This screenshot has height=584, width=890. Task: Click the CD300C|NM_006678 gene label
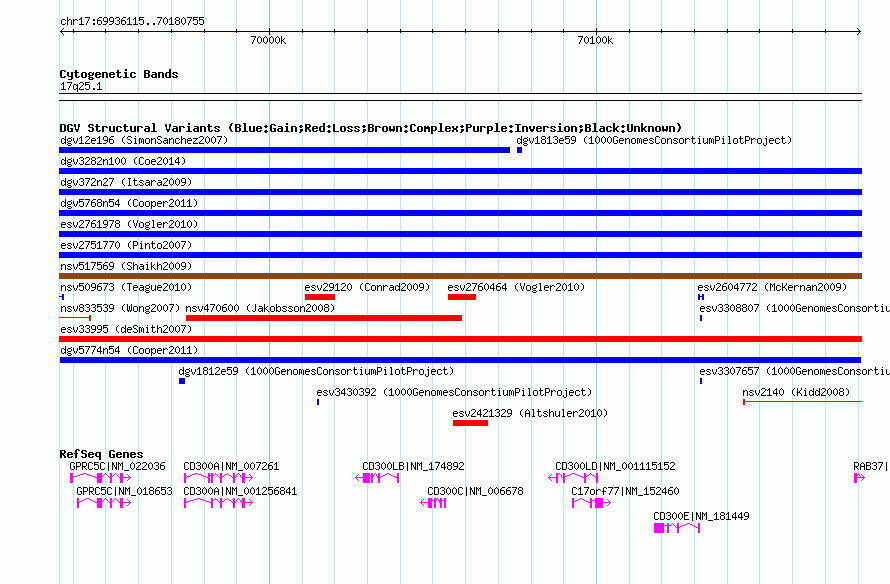pyautogui.click(x=475, y=491)
